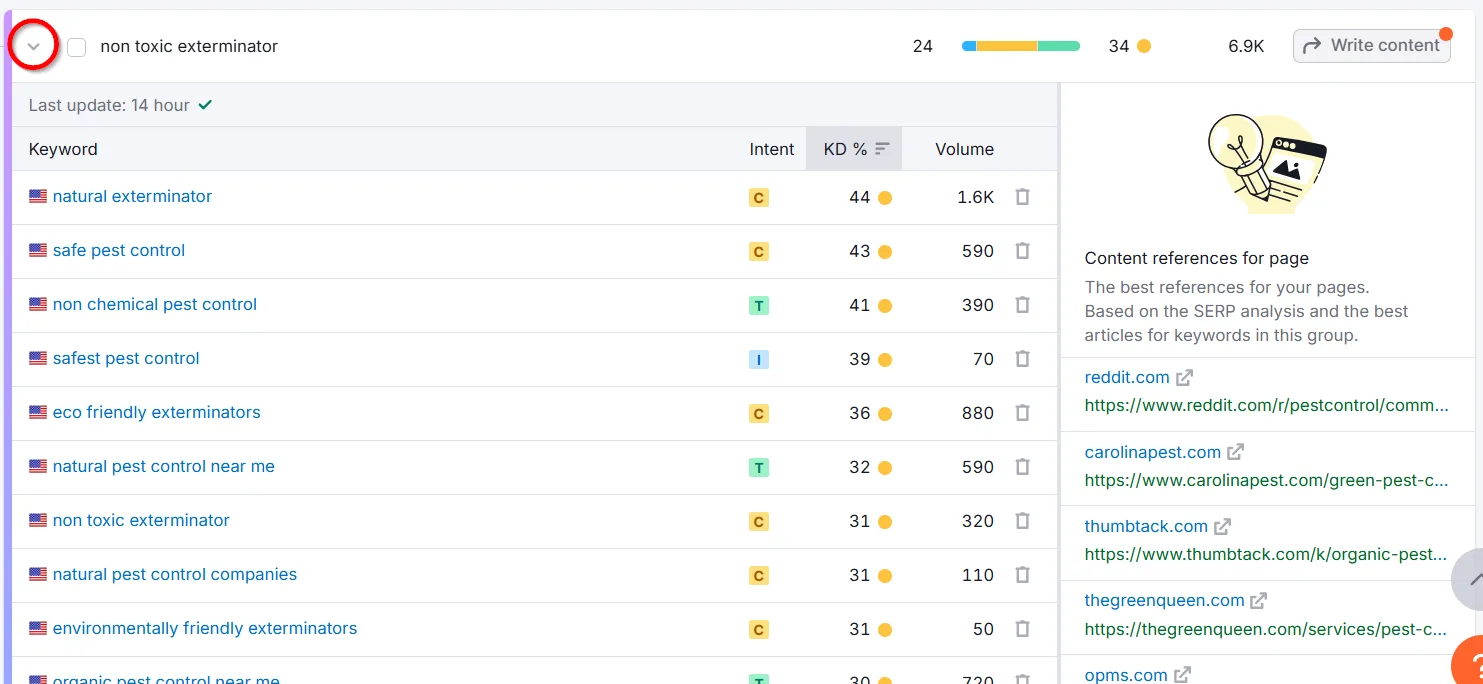Delete non toxic exterminator keyword row
1483x684 pixels.
click(1022, 521)
